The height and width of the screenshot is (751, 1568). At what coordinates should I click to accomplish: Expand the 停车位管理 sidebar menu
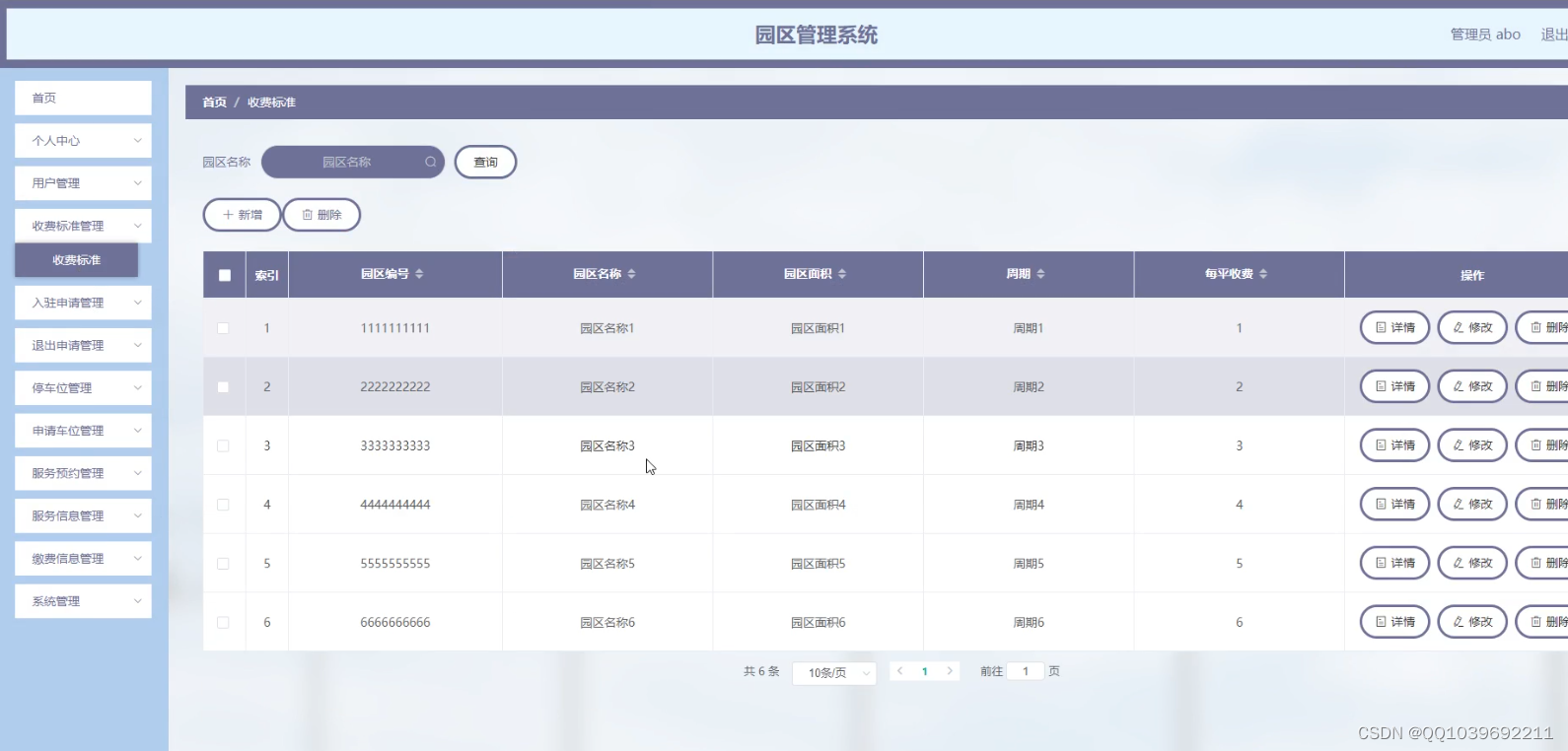tap(83, 388)
